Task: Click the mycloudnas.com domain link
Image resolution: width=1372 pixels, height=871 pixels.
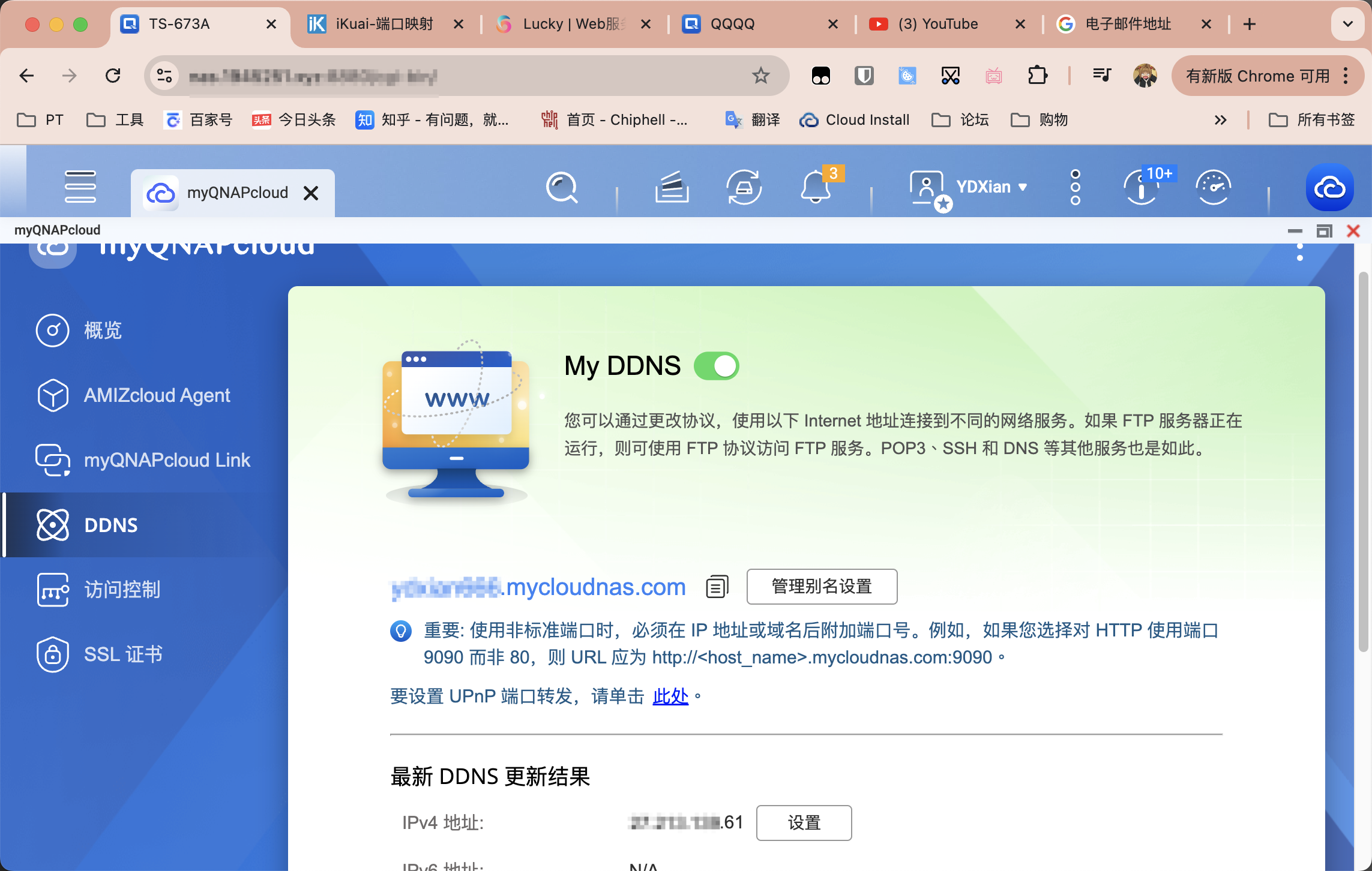Action: pyautogui.click(x=538, y=587)
